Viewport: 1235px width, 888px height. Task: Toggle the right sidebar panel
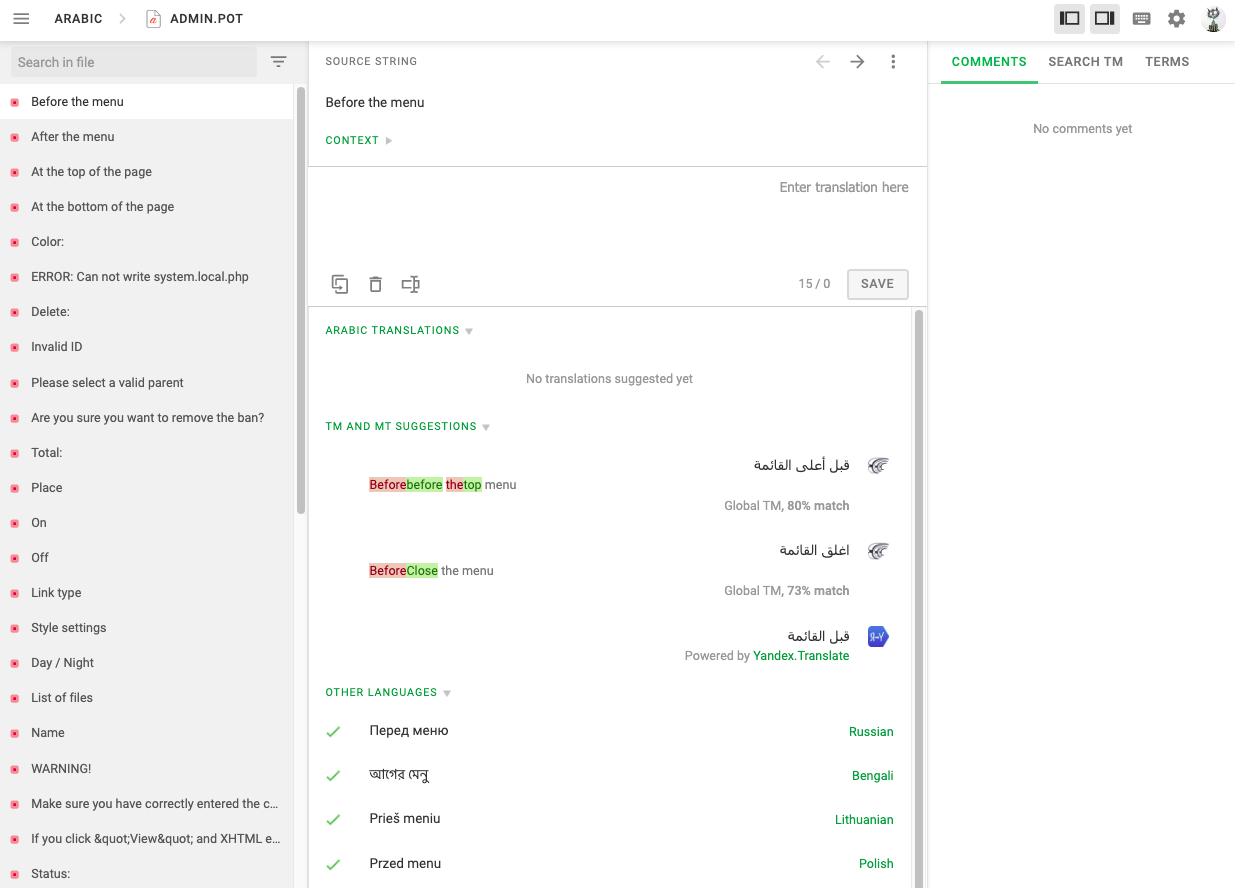pyautogui.click(x=1105, y=19)
